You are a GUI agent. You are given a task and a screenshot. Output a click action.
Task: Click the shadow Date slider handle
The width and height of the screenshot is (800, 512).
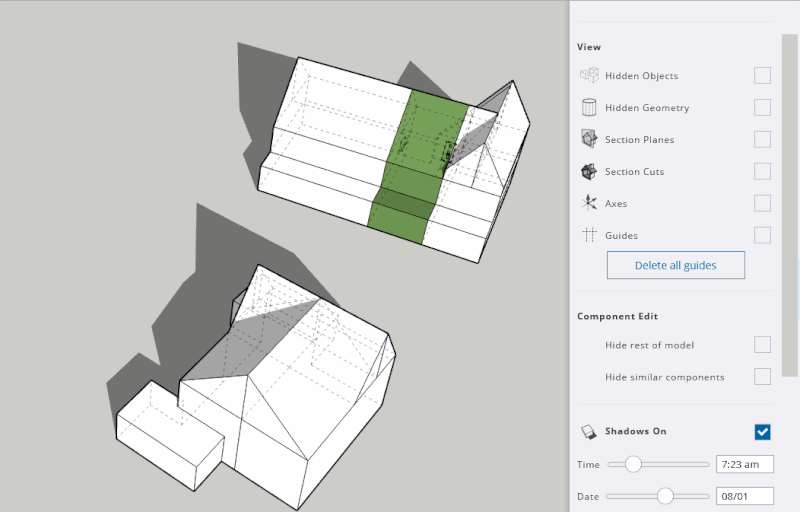click(x=665, y=496)
